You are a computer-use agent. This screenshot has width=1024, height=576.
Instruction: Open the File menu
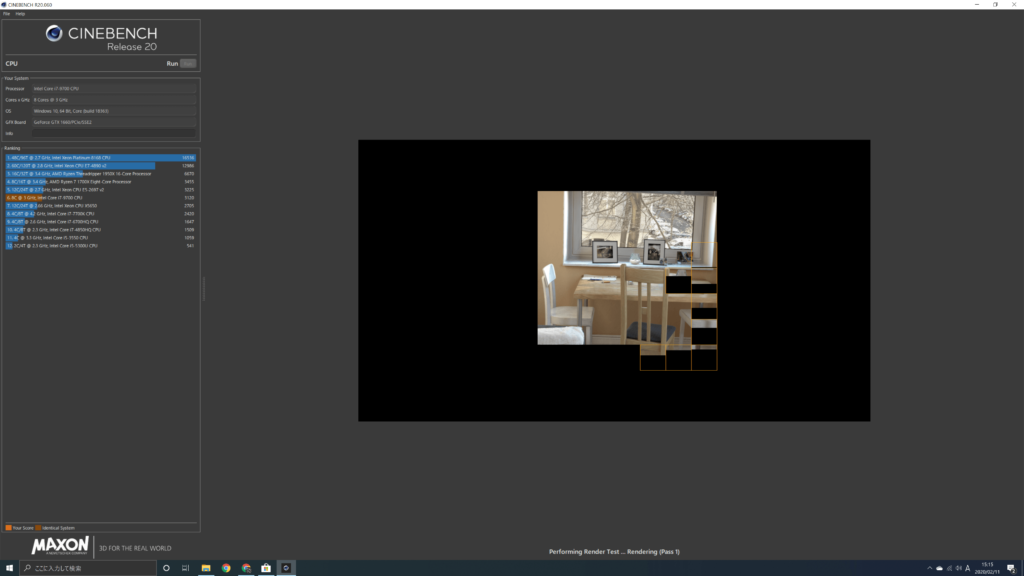point(7,14)
